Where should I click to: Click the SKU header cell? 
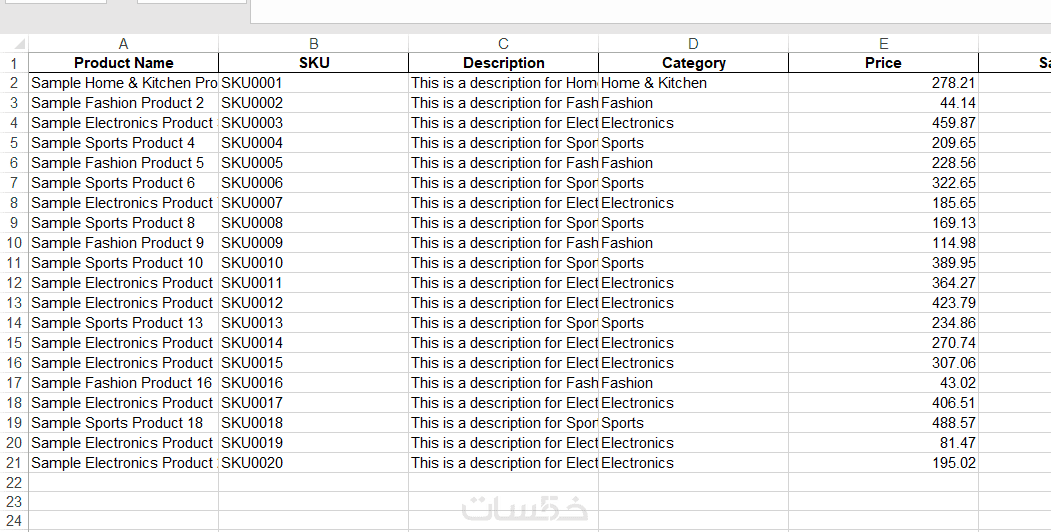313,63
